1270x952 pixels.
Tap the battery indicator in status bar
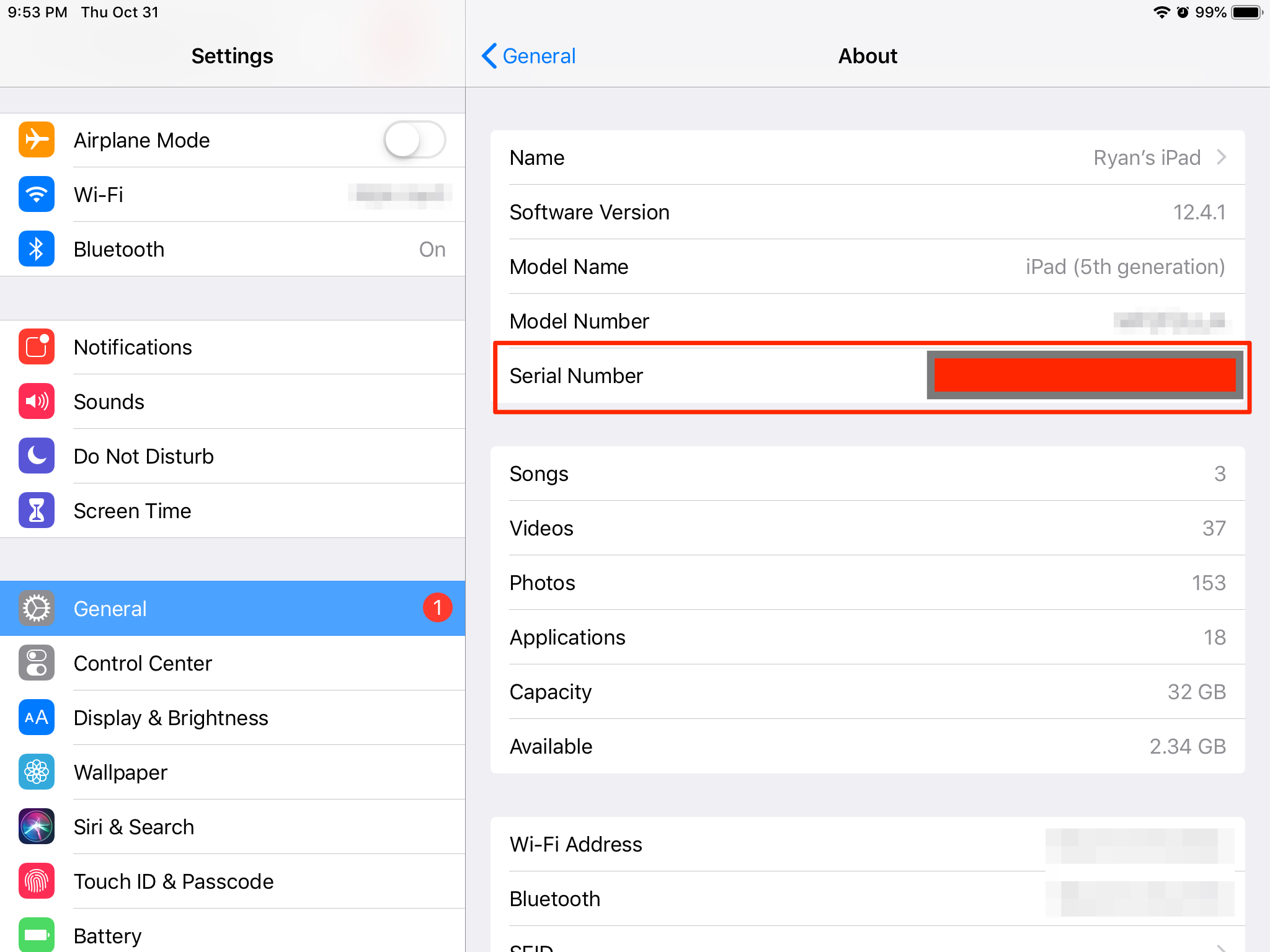[1247, 12]
